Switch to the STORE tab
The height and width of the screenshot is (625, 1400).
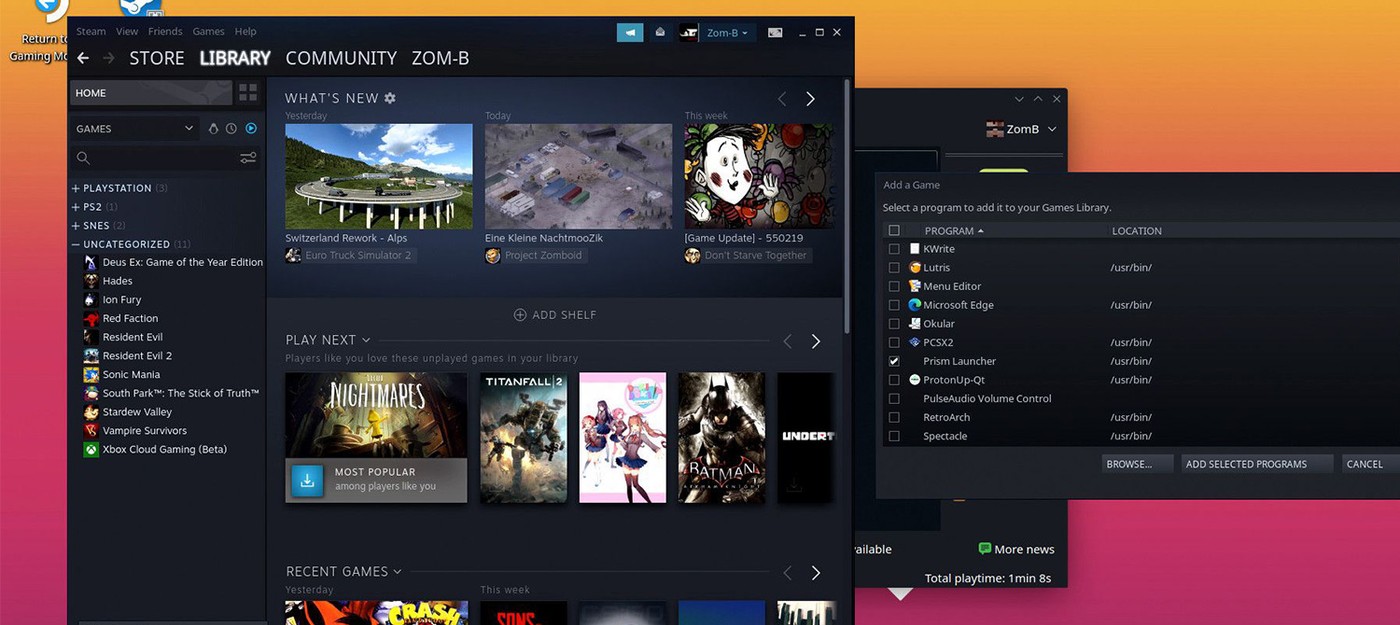click(157, 58)
